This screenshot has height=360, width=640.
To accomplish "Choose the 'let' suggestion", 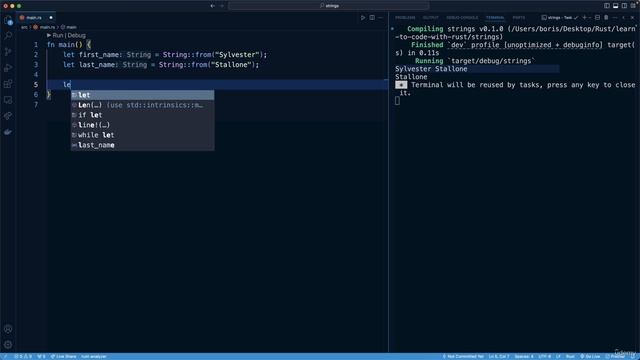I will click(142, 95).
